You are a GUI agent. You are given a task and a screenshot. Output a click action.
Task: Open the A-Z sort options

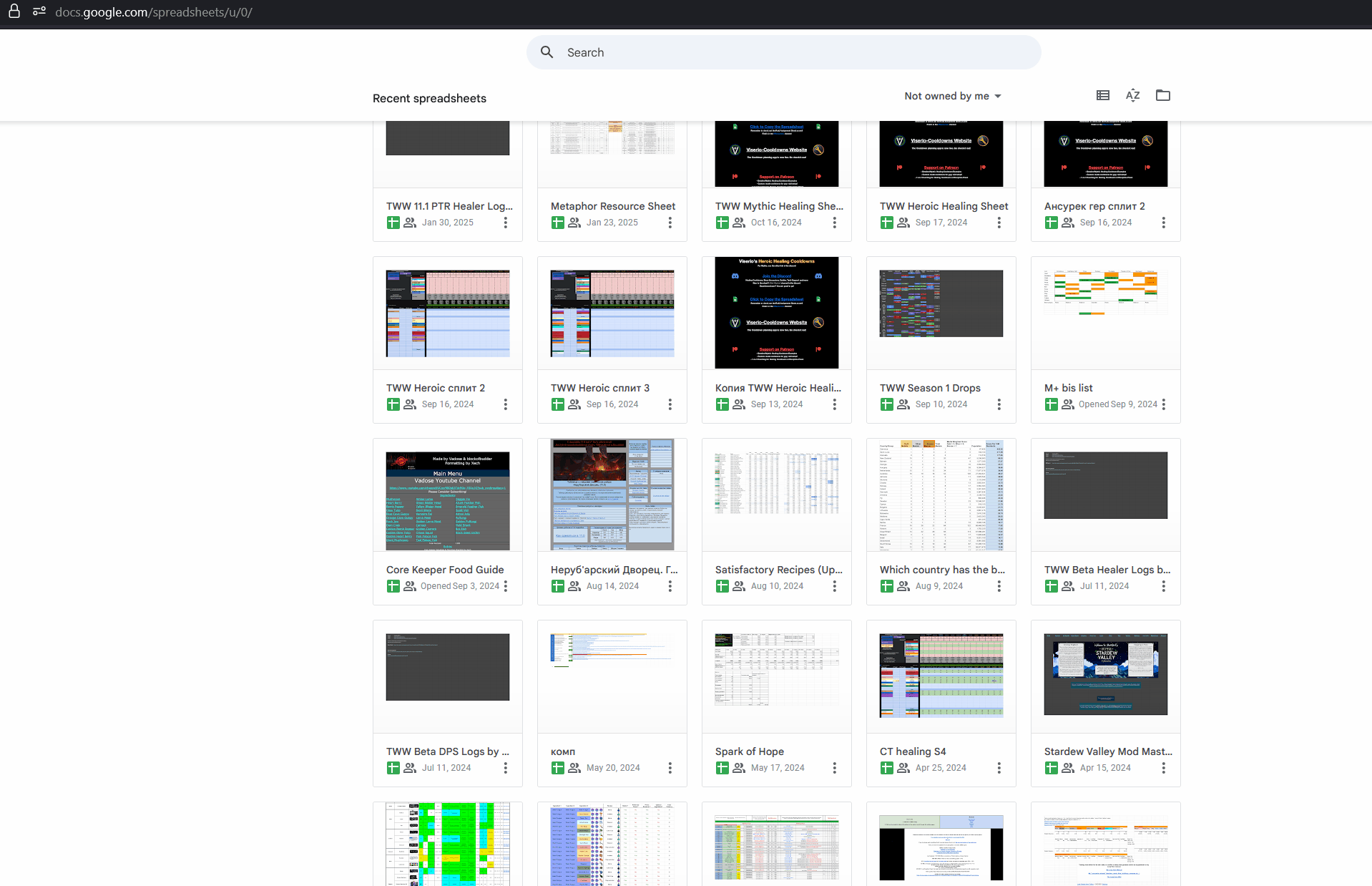coord(1132,95)
